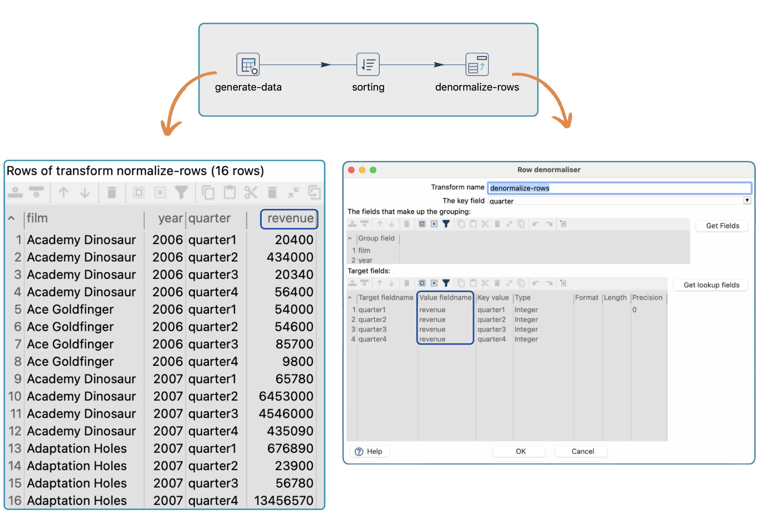Click quarter3 cell in preview row 7
The image size is (761, 521).
213,344
